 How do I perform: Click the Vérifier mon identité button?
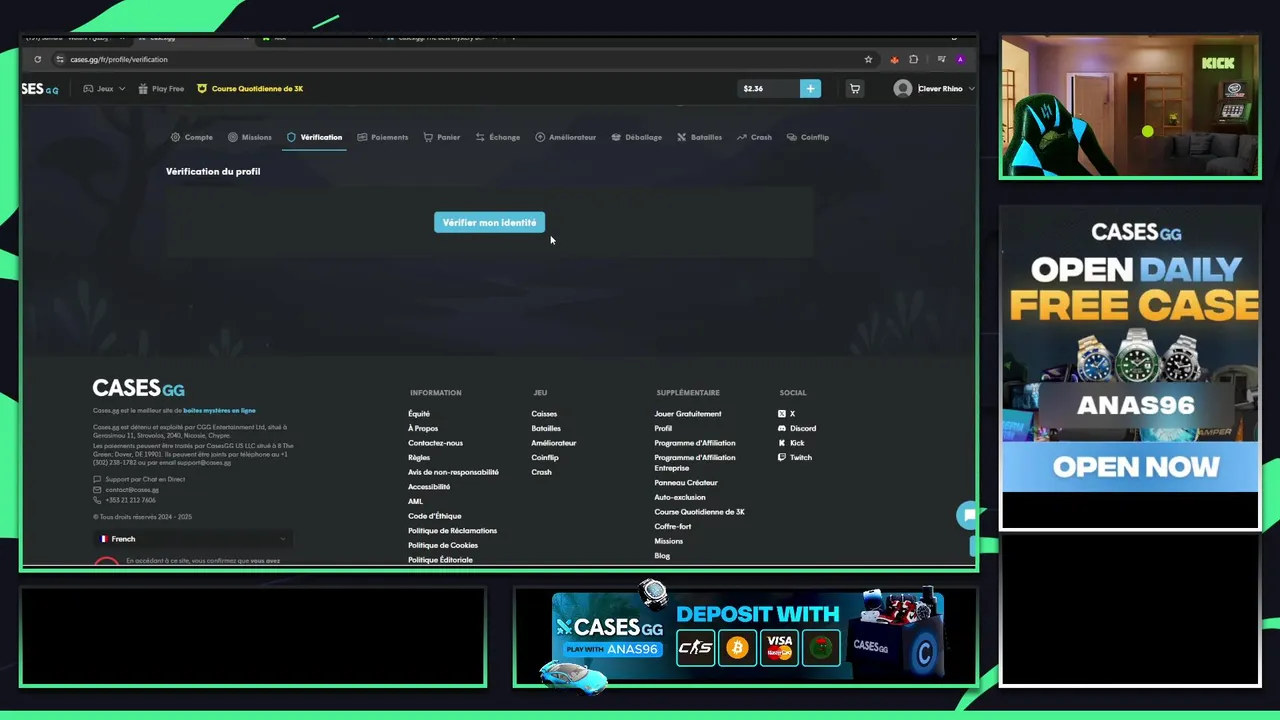pyautogui.click(x=489, y=223)
